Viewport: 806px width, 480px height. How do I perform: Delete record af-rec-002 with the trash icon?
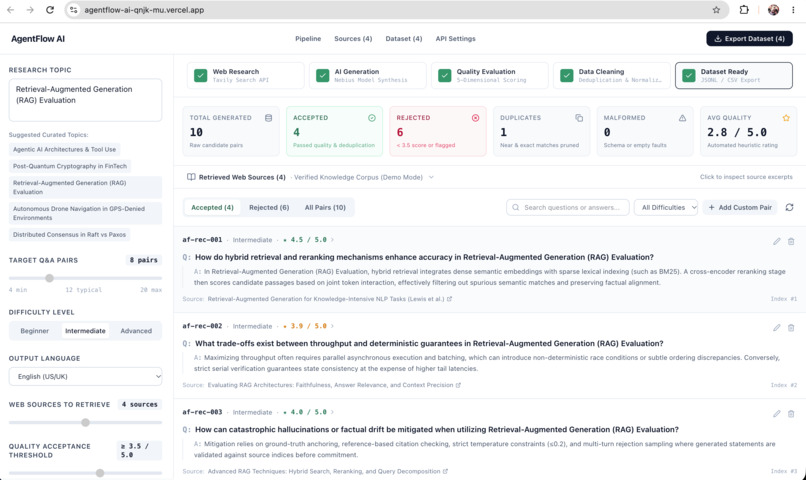[791, 327]
